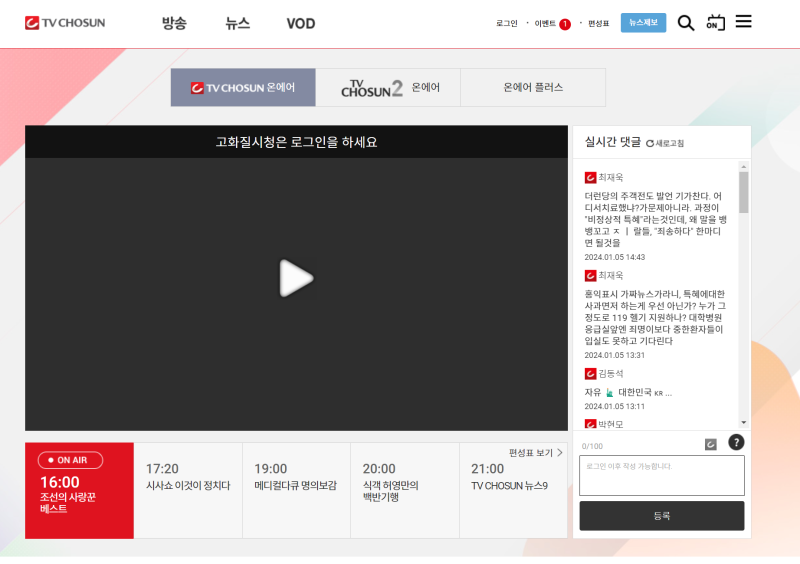The height and width of the screenshot is (564, 800).
Task: Click the 0/100 character counter
Action: coord(592,446)
